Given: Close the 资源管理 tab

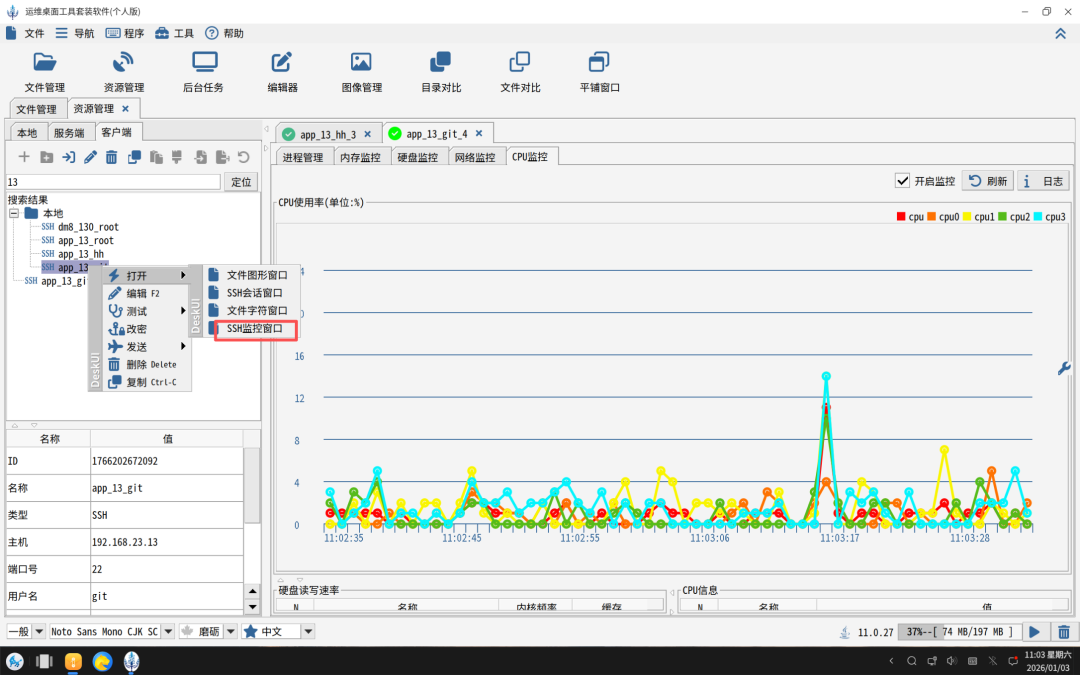Looking at the screenshot, I should click(125, 109).
